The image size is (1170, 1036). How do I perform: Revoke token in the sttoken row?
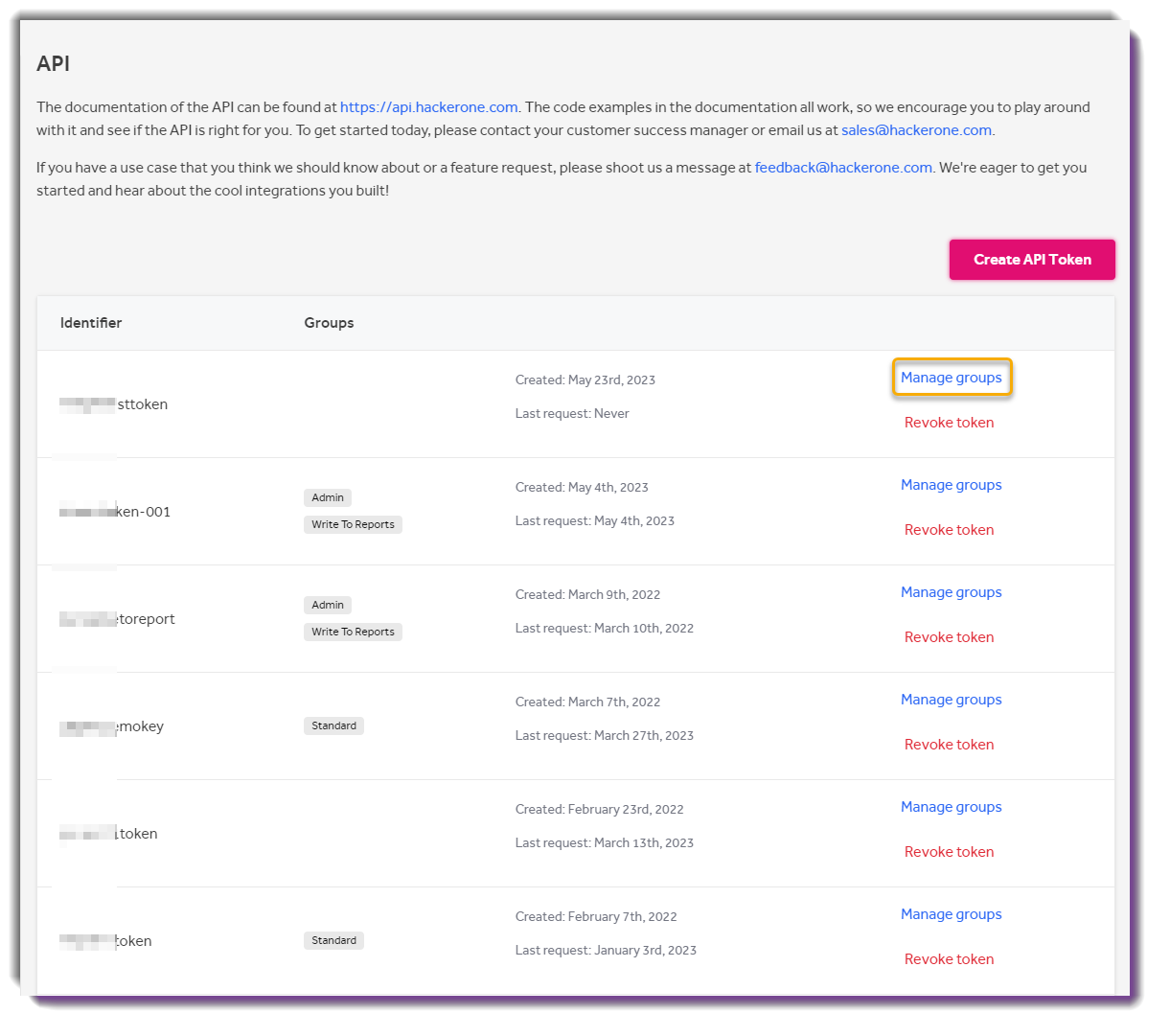tap(950, 423)
